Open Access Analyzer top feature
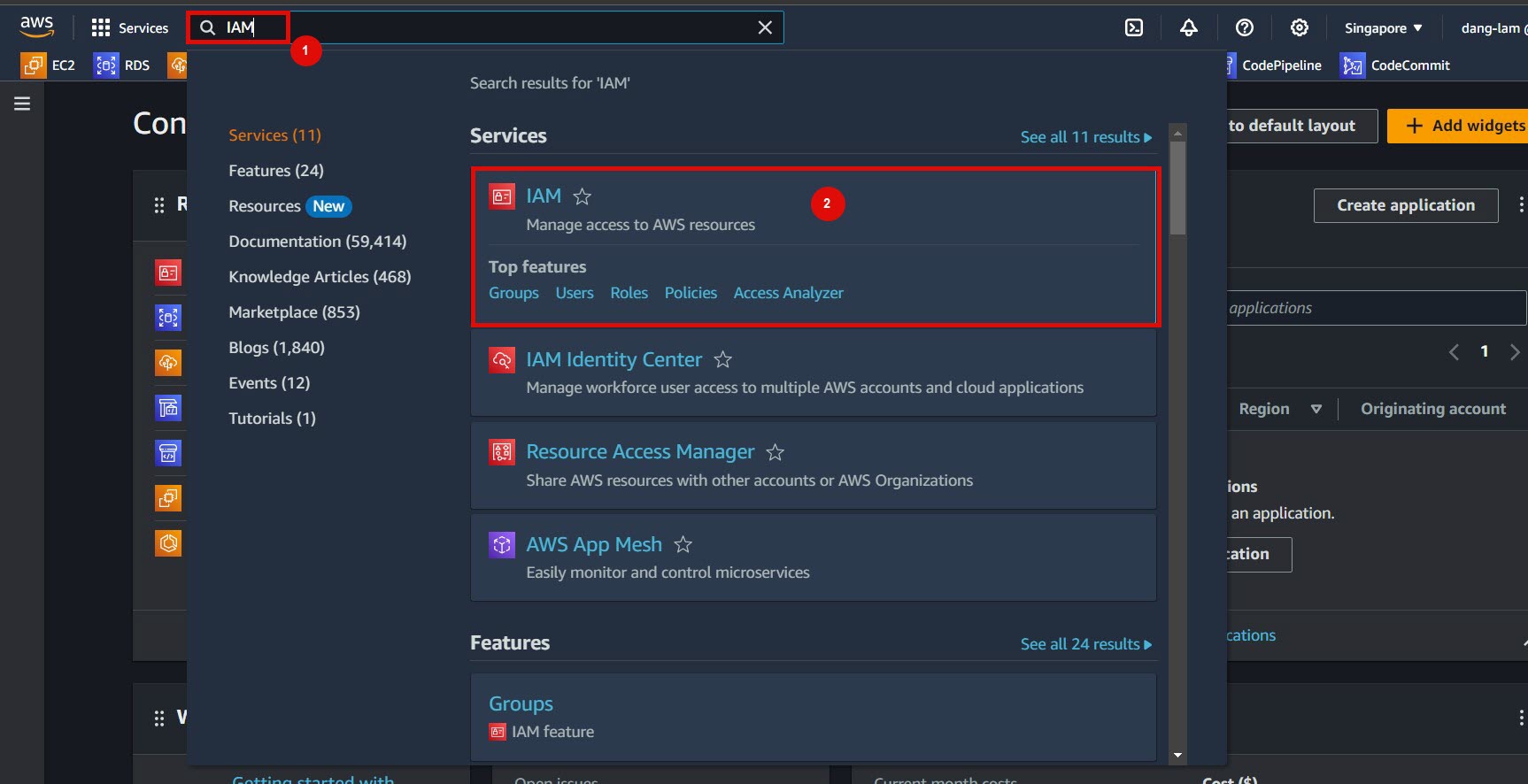The height and width of the screenshot is (784, 1528). tap(788, 293)
